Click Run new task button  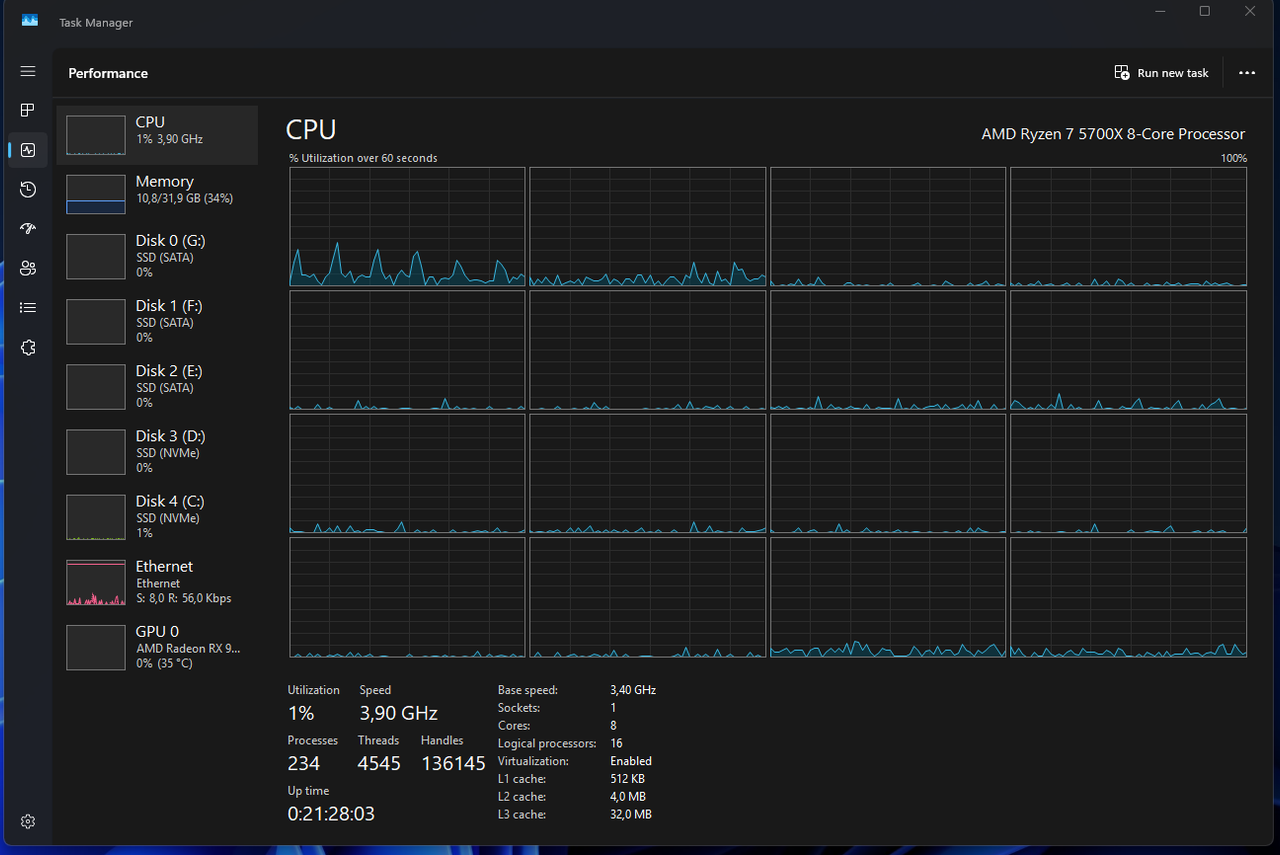(1161, 73)
